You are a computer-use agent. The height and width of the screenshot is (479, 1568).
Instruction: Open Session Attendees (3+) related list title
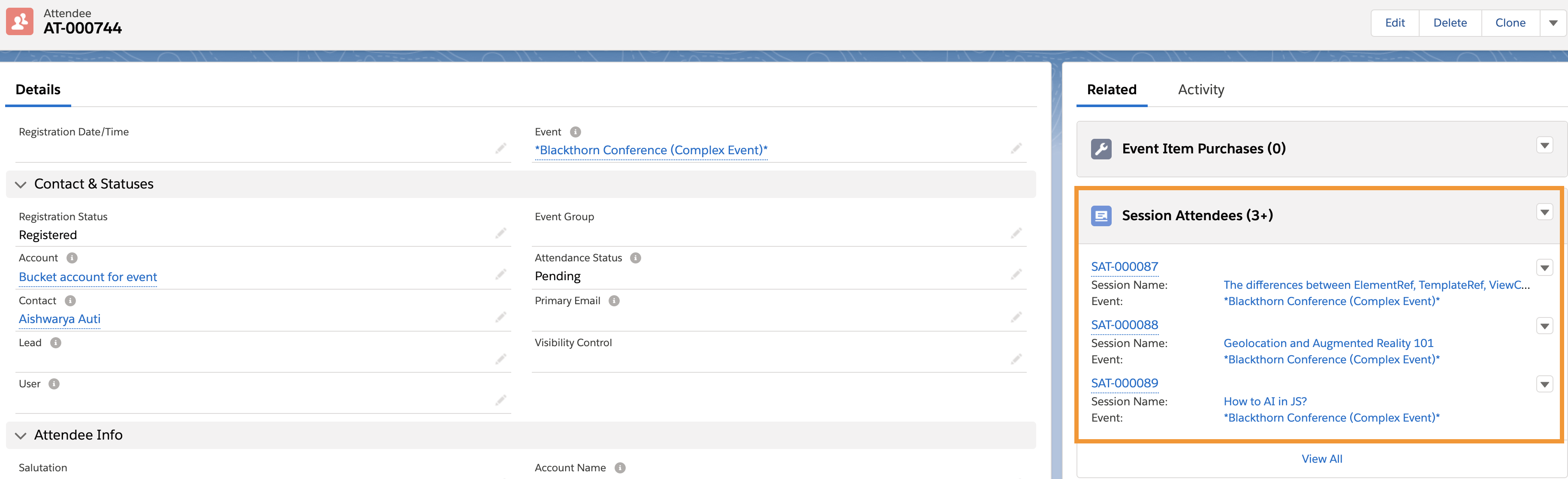[1197, 216]
